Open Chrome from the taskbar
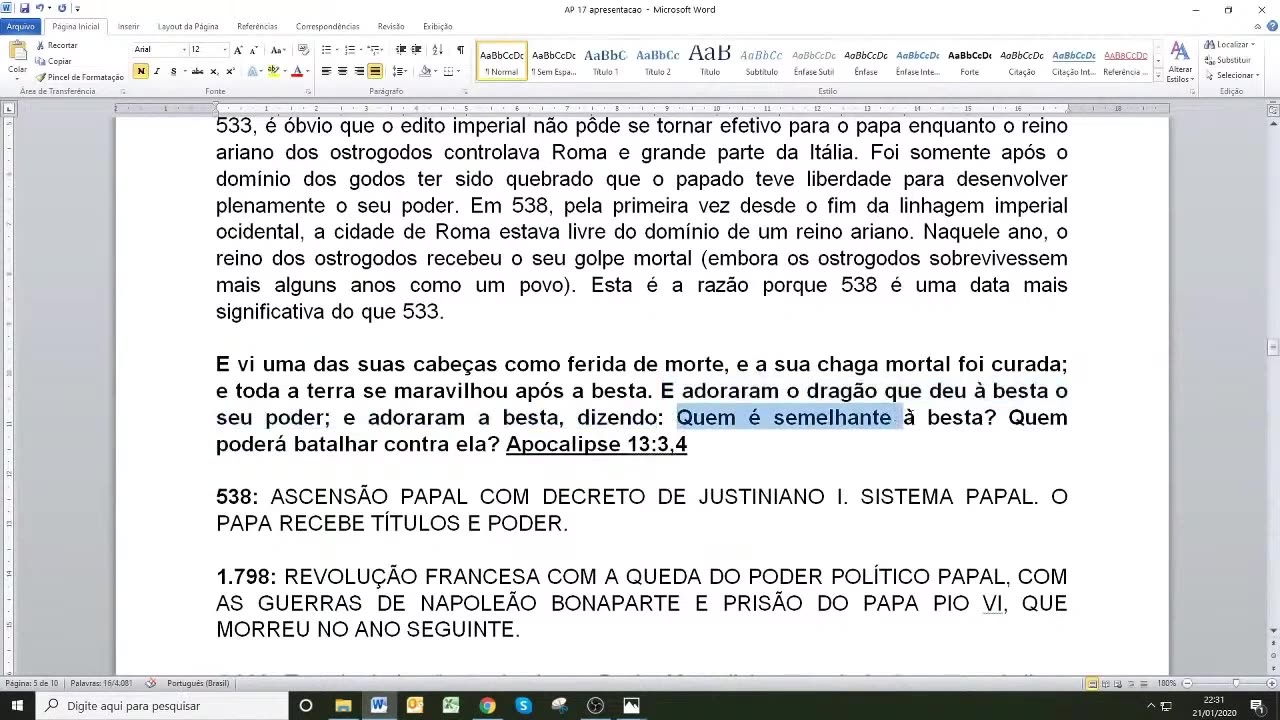Image resolution: width=1280 pixels, height=720 pixels. 487,705
